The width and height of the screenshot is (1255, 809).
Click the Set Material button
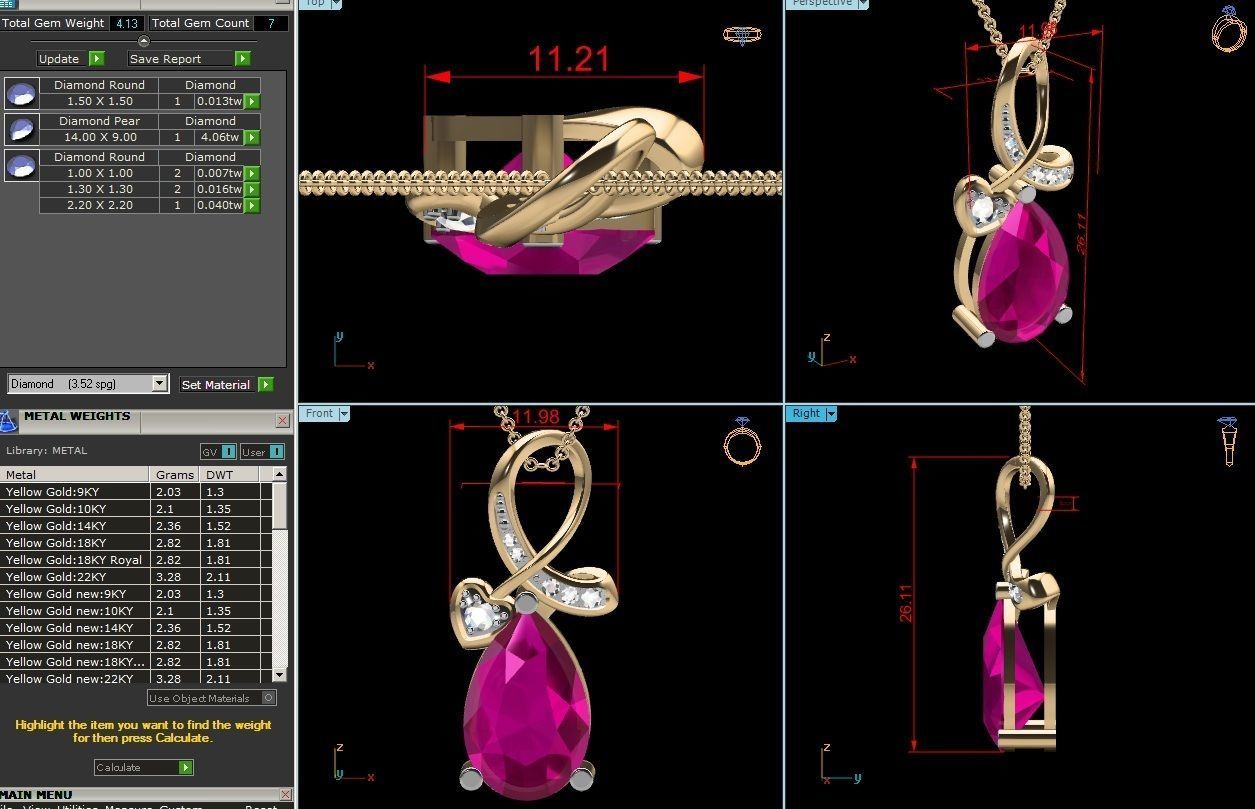point(226,384)
